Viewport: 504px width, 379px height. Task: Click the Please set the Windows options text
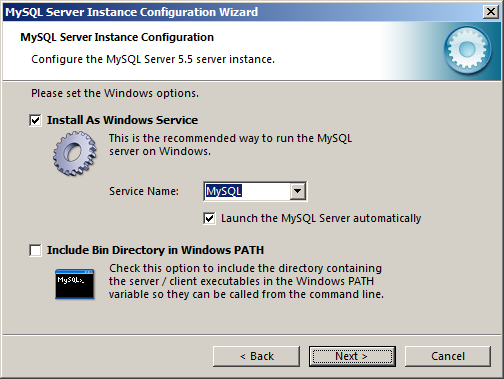(x=115, y=93)
